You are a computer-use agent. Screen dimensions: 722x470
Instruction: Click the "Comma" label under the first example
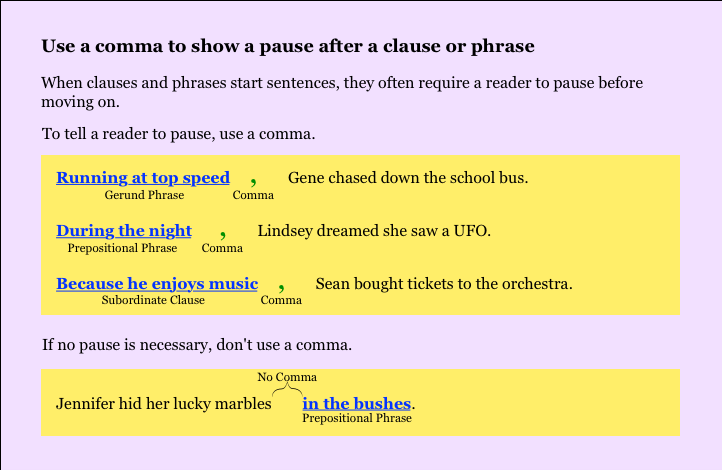tap(253, 195)
